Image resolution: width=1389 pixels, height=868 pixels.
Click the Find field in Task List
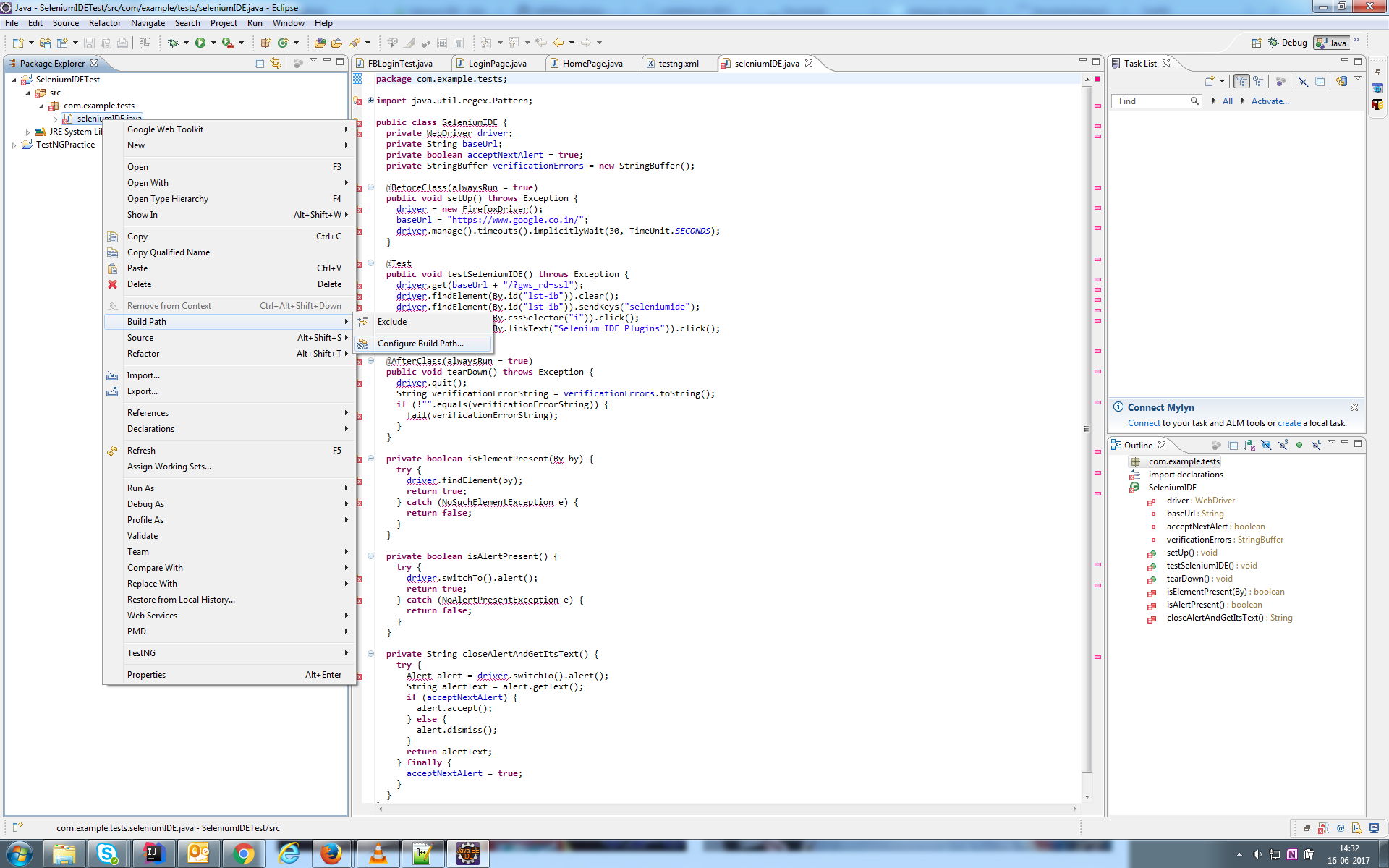(x=1150, y=101)
